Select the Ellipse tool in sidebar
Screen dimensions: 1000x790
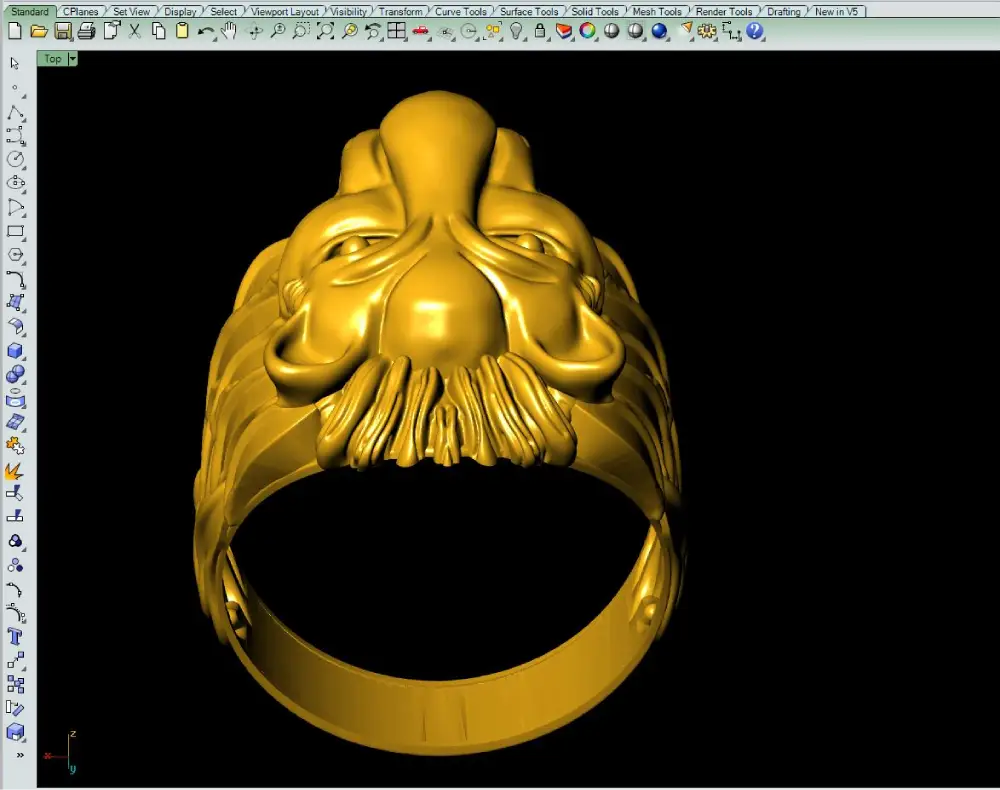click(15, 184)
